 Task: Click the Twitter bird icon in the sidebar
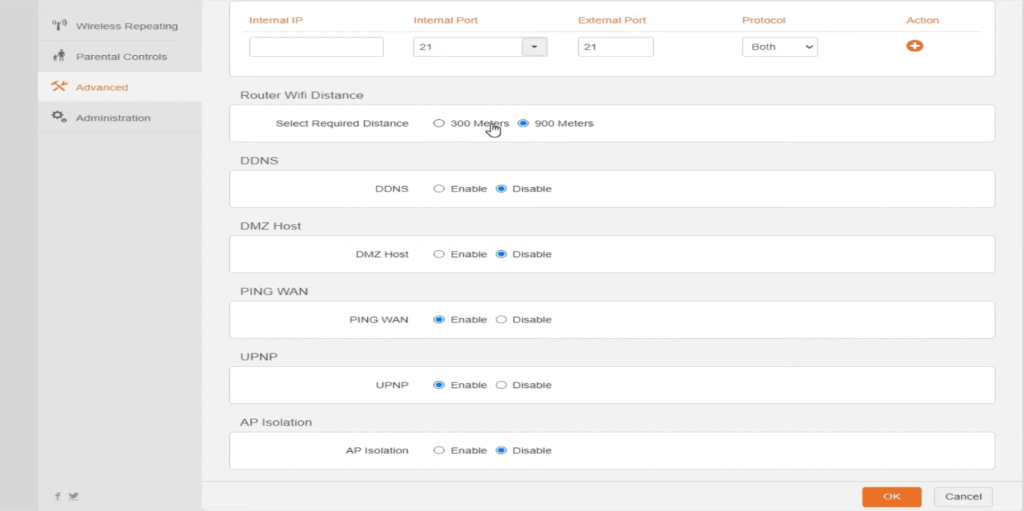click(x=73, y=496)
